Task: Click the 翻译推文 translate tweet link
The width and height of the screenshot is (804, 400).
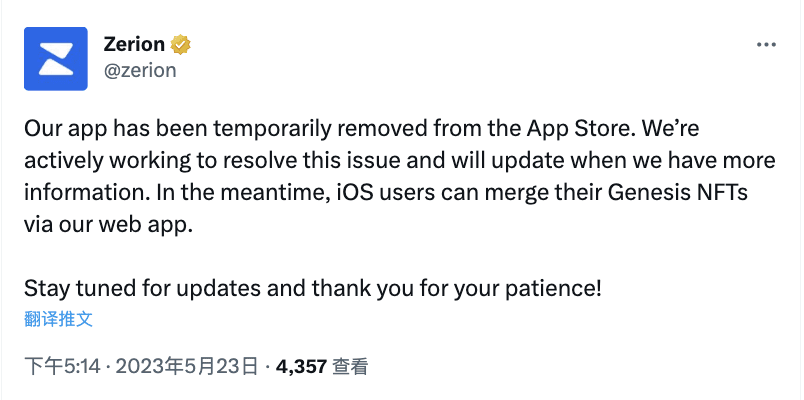Action: 58,319
